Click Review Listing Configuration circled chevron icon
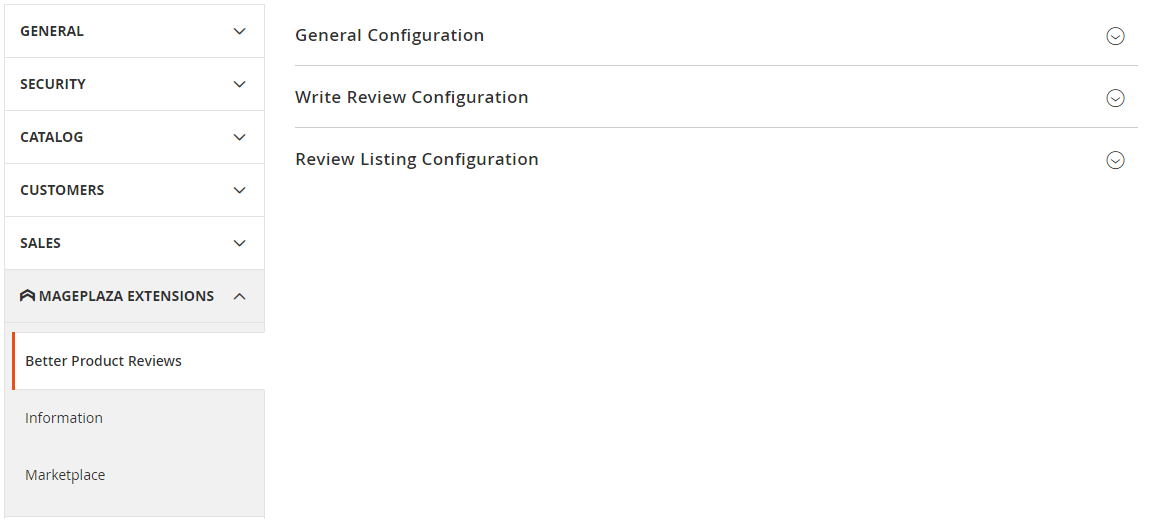The image size is (1162, 519). tap(1115, 160)
